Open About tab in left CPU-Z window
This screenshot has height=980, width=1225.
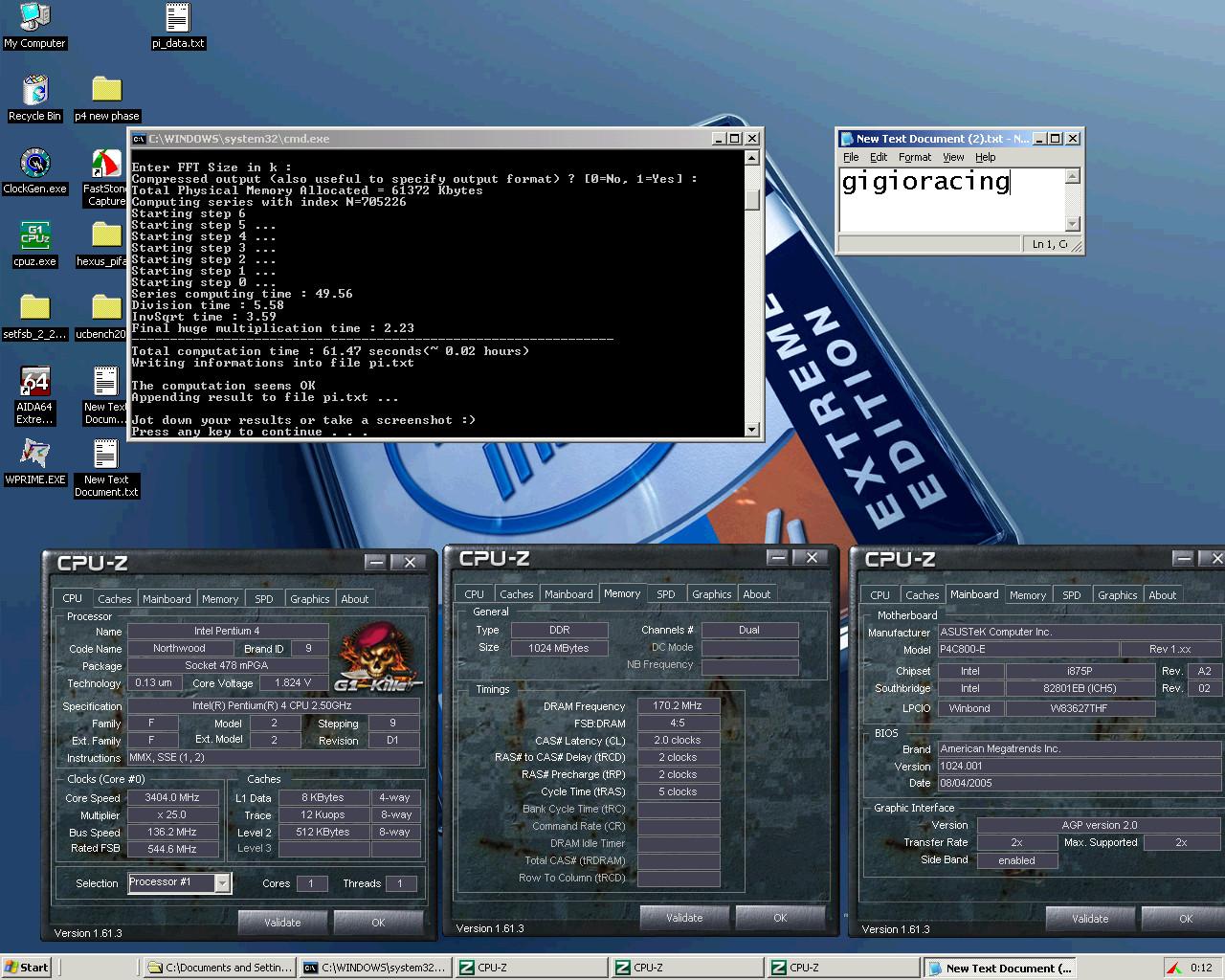(x=355, y=599)
